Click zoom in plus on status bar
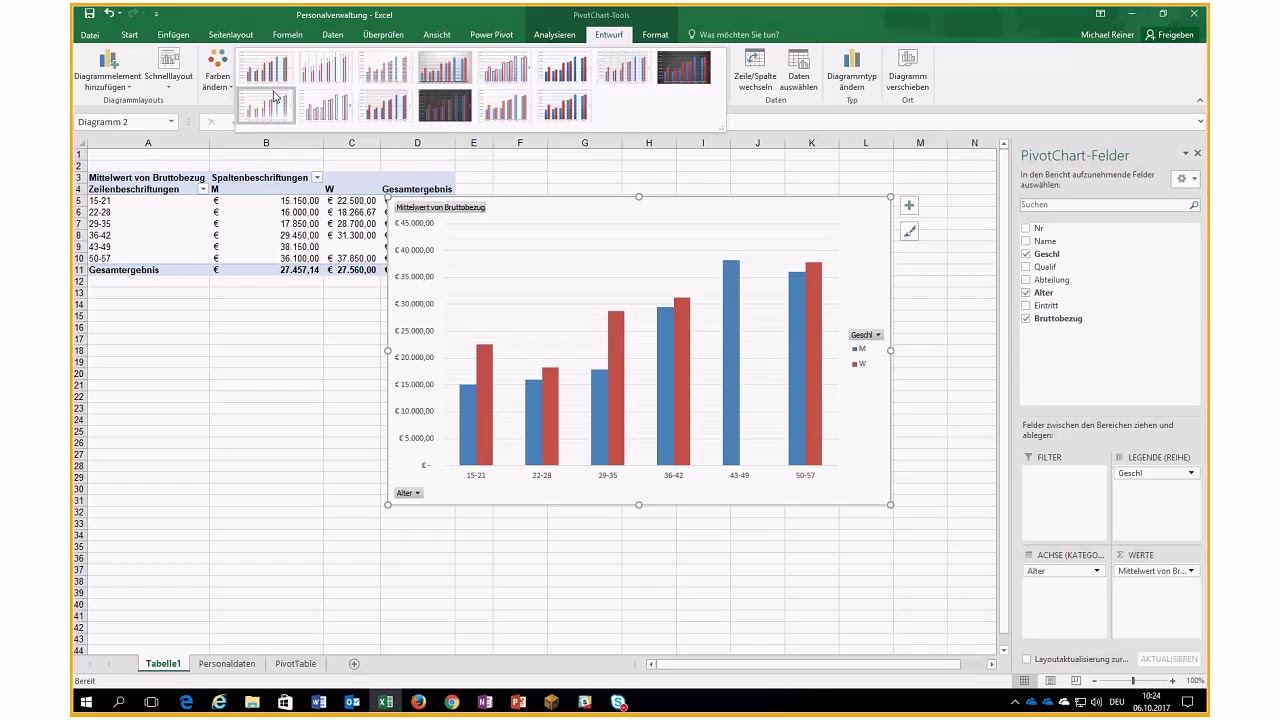 [1174, 681]
